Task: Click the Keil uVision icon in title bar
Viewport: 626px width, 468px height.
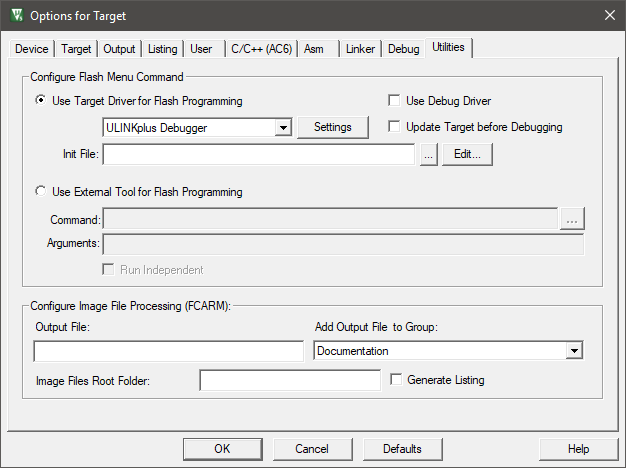Action: coord(15,16)
